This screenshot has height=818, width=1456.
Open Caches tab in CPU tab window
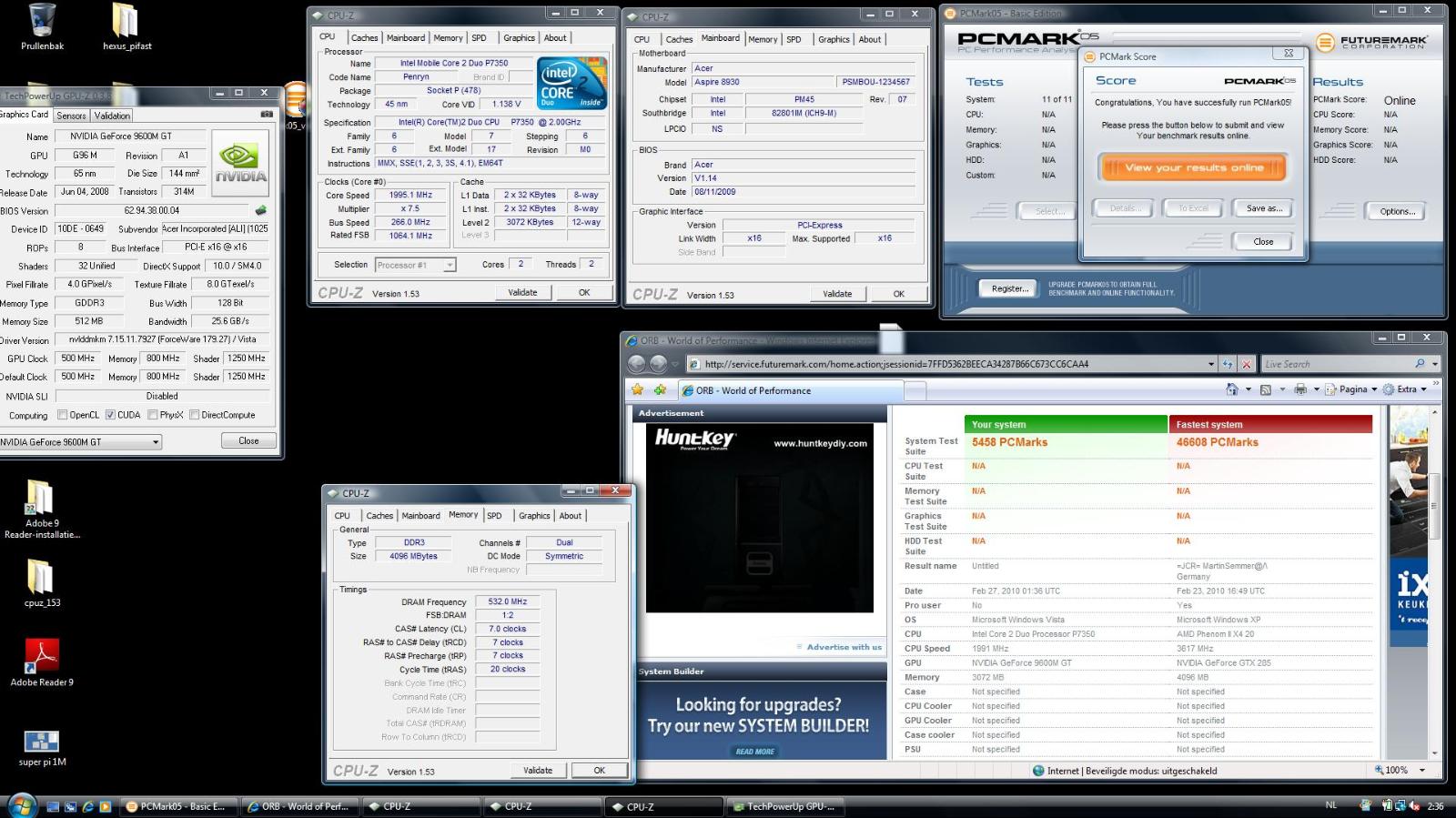[x=364, y=38]
